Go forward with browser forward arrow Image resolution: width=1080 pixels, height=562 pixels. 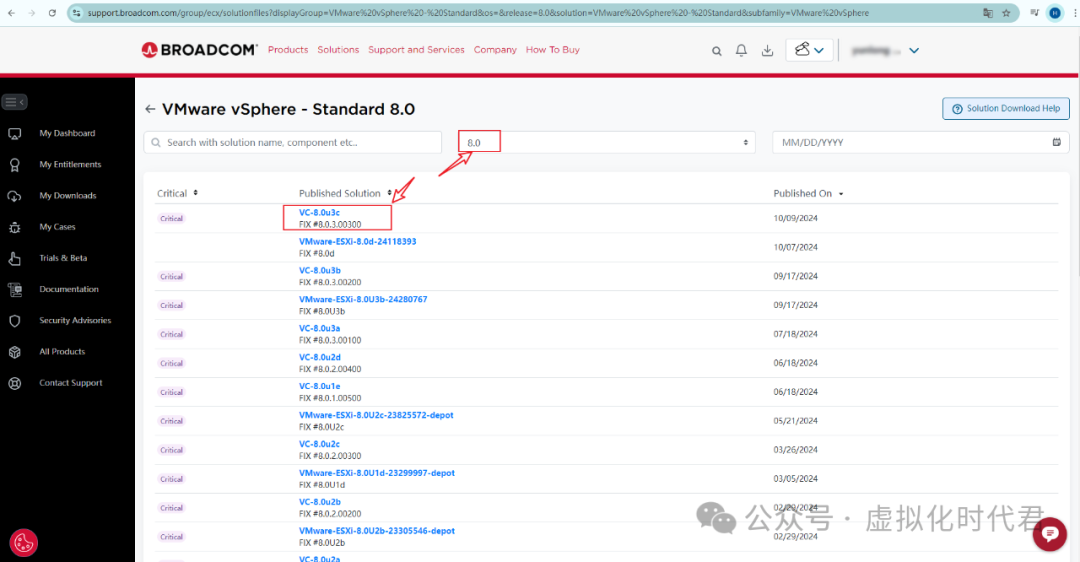pyautogui.click(x=32, y=12)
